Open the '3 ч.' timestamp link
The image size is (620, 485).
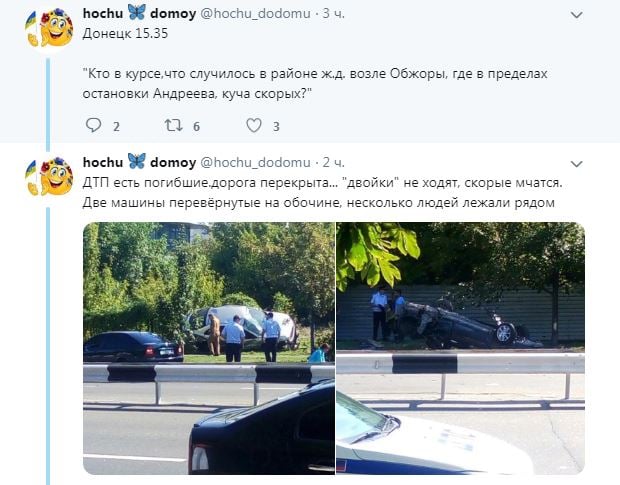pos(333,13)
